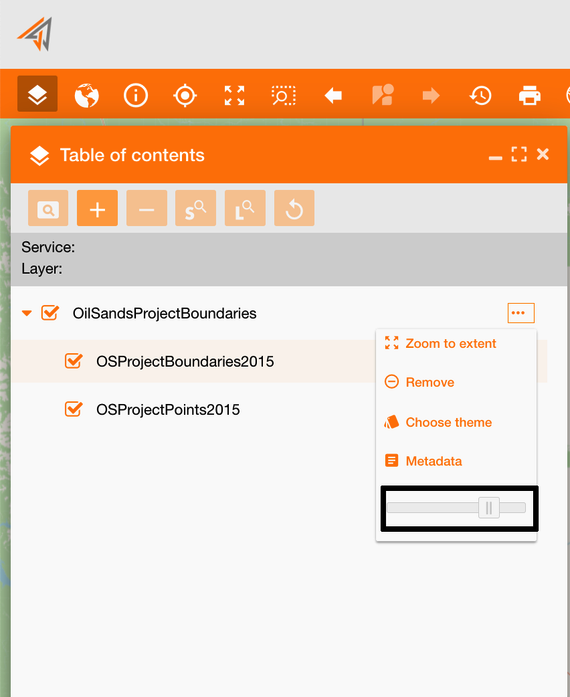Image resolution: width=570 pixels, height=697 pixels.
Task: Select the OSProjectPoints2015 layer name
Action: point(168,409)
